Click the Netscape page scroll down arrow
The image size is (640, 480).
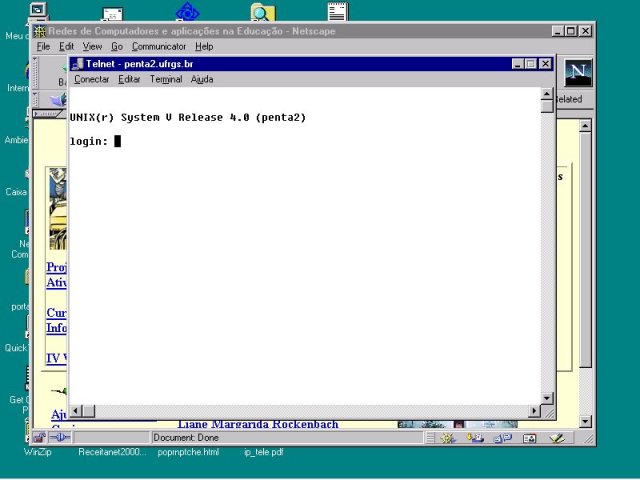point(585,422)
